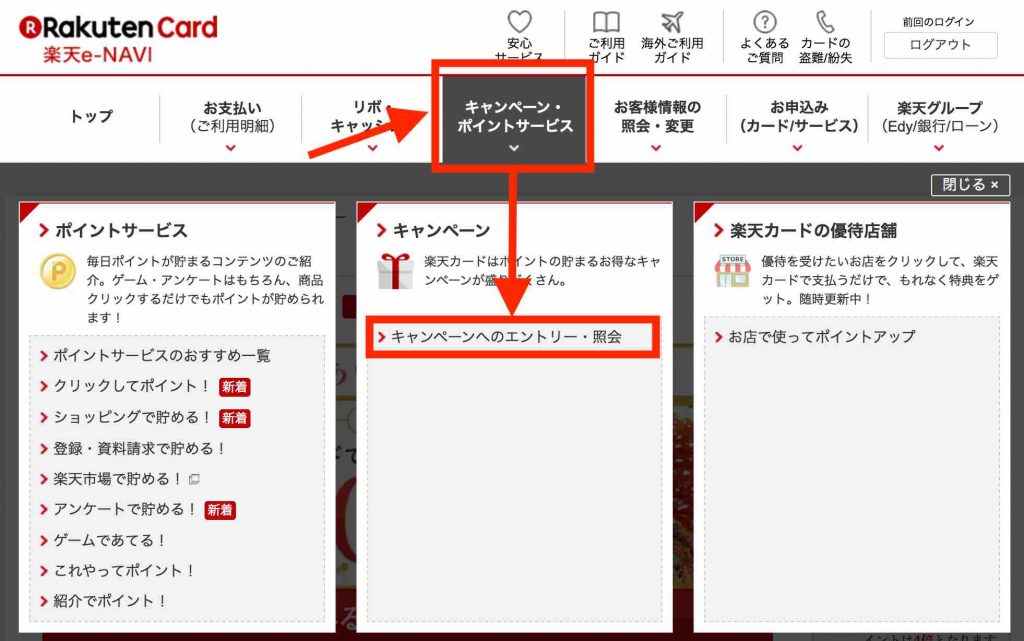
Task: Go to the トップ navigation tab
Action: pyautogui.click(x=91, y=116)
